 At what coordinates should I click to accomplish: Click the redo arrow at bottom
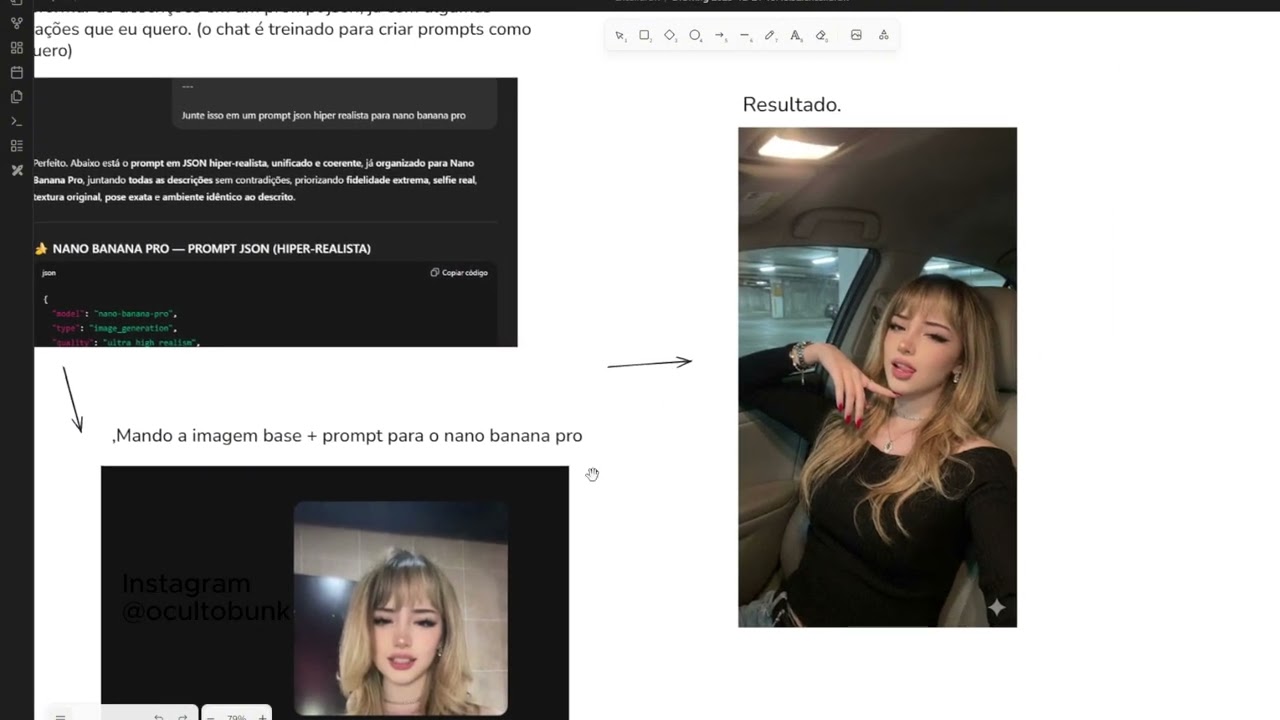click(x=182, y=716)
